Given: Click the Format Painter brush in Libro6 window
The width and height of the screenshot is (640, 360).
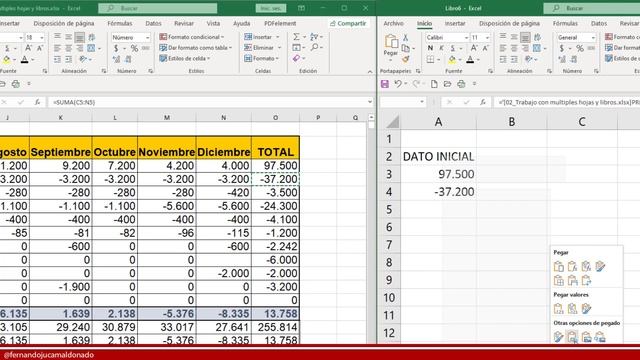Looking at the screenshot, I should 405,60.
